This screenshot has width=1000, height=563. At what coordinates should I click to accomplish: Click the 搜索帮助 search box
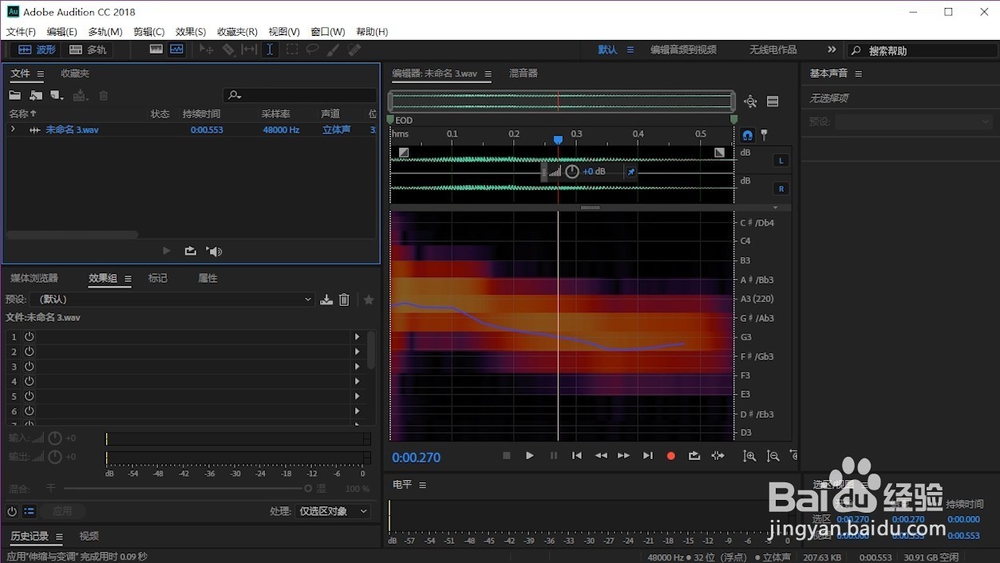tap(922, 50)
